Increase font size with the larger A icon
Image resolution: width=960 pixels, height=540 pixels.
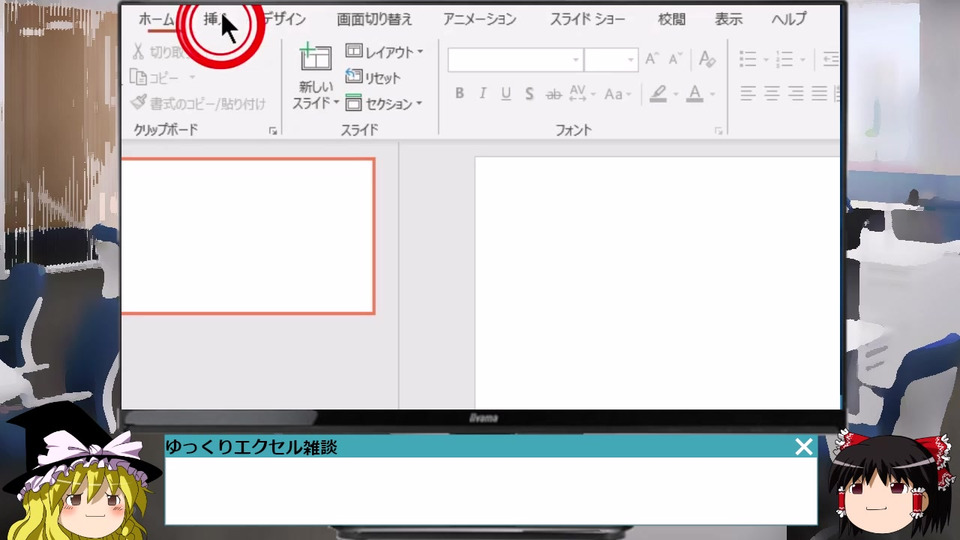point(652,59)
